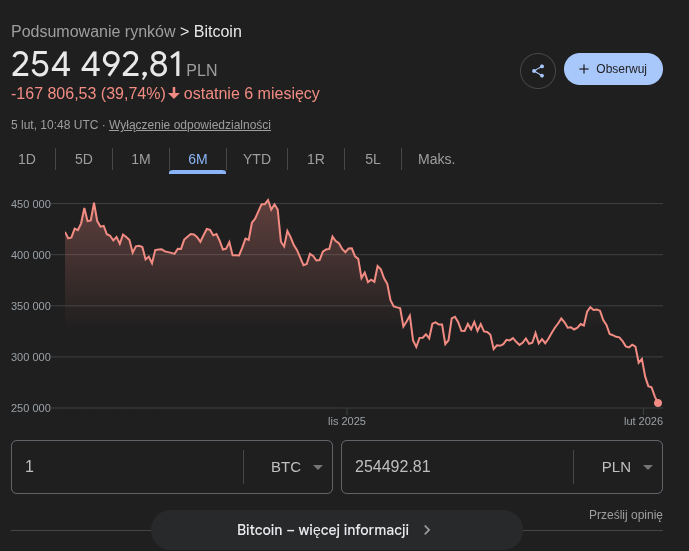Click the PLN converted amount field
Screen dimensions: 689x551
click(x=456, y=467)
